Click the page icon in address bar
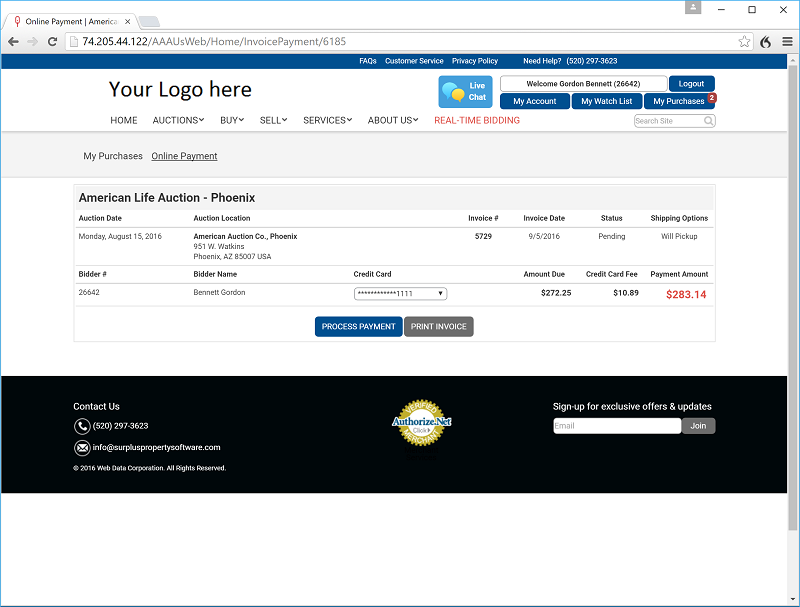Screen dimensions: 800x607 [74, 42]
